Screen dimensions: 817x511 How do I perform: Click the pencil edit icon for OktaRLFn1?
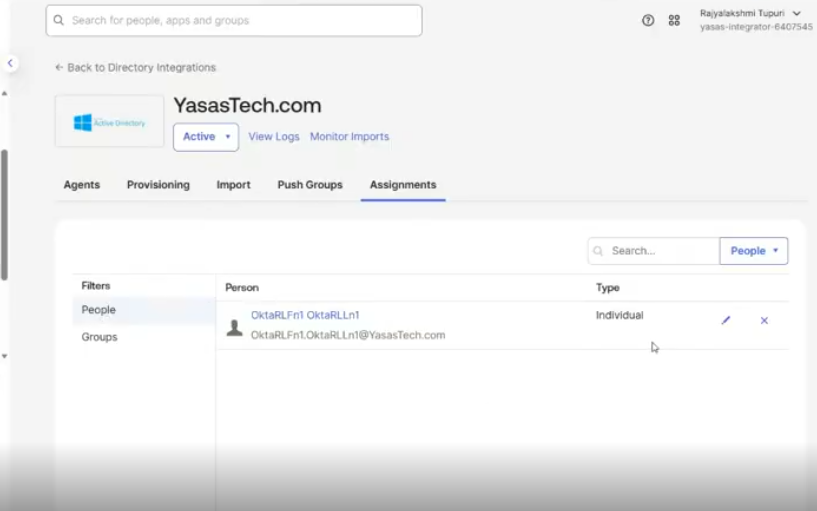point(726,321)
